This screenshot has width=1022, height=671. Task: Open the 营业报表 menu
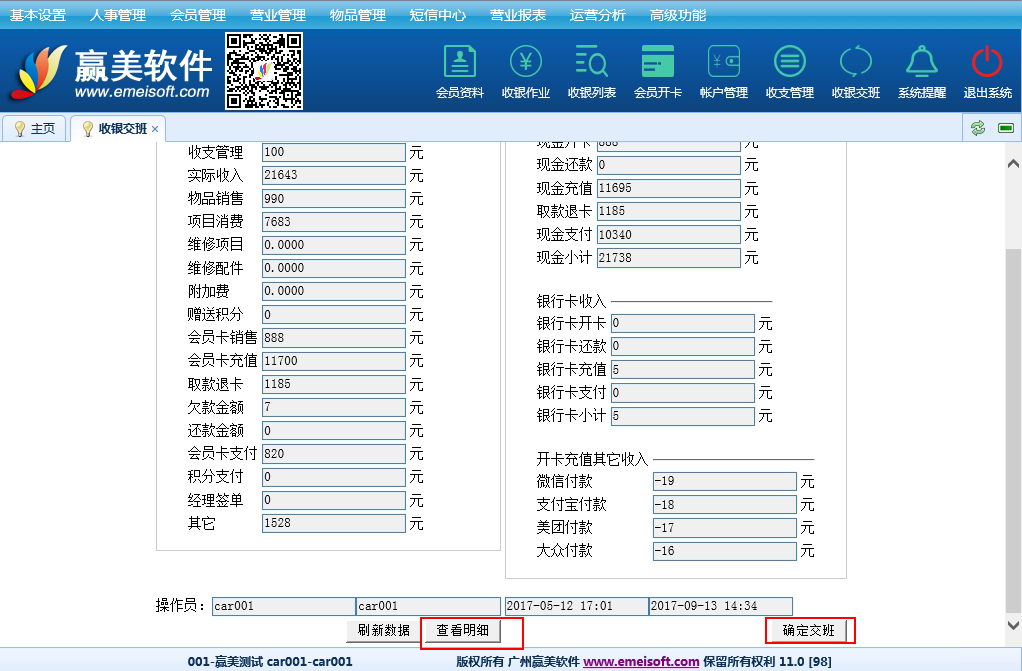[517, 14]
